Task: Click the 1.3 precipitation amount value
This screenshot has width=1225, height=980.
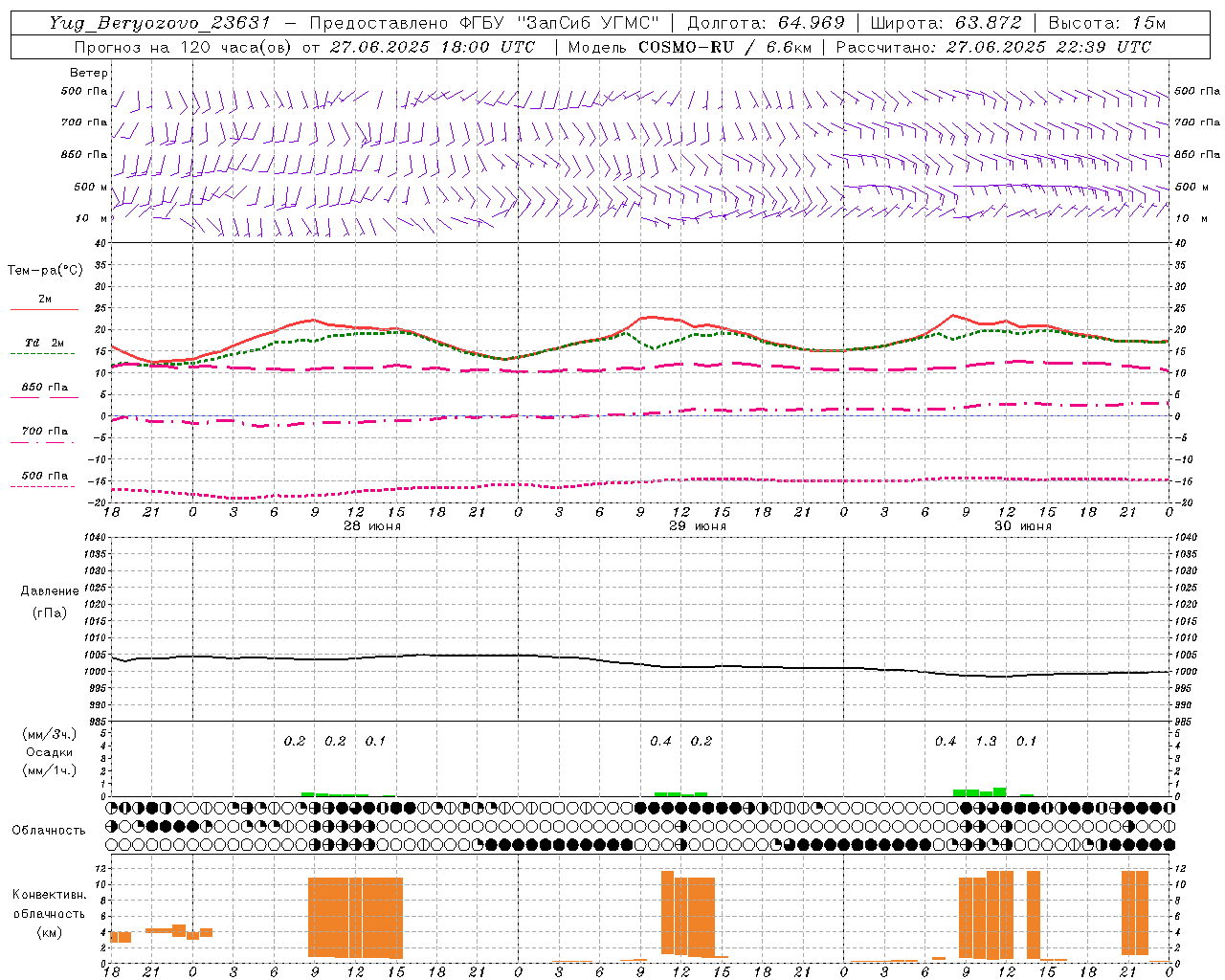Action: pyautogui.click(x=986, y=741)
